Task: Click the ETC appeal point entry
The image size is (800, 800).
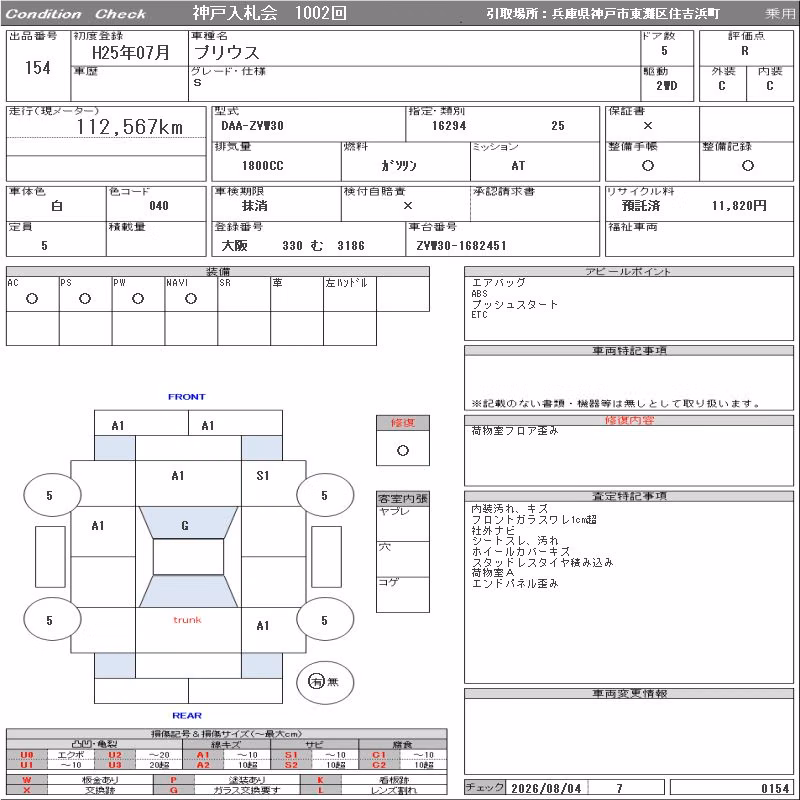Action: [479, 315]
